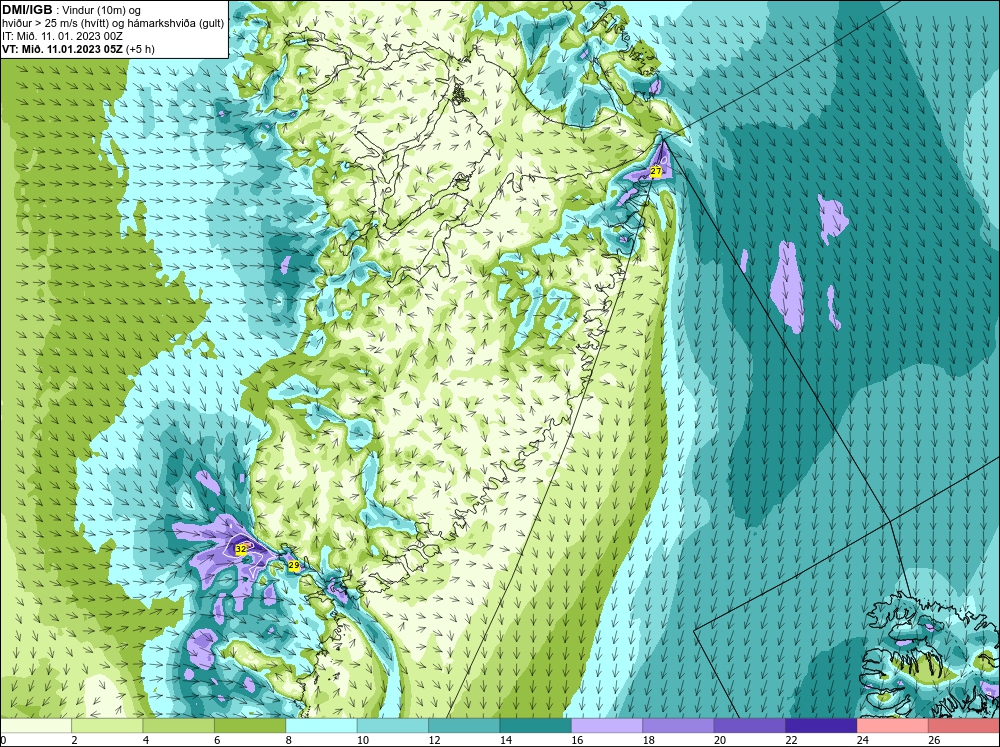Image resolution: width=1000 pixels, height=747 pixels.
Task: Click the legend scale value '0'
Action: pos(3,740)
